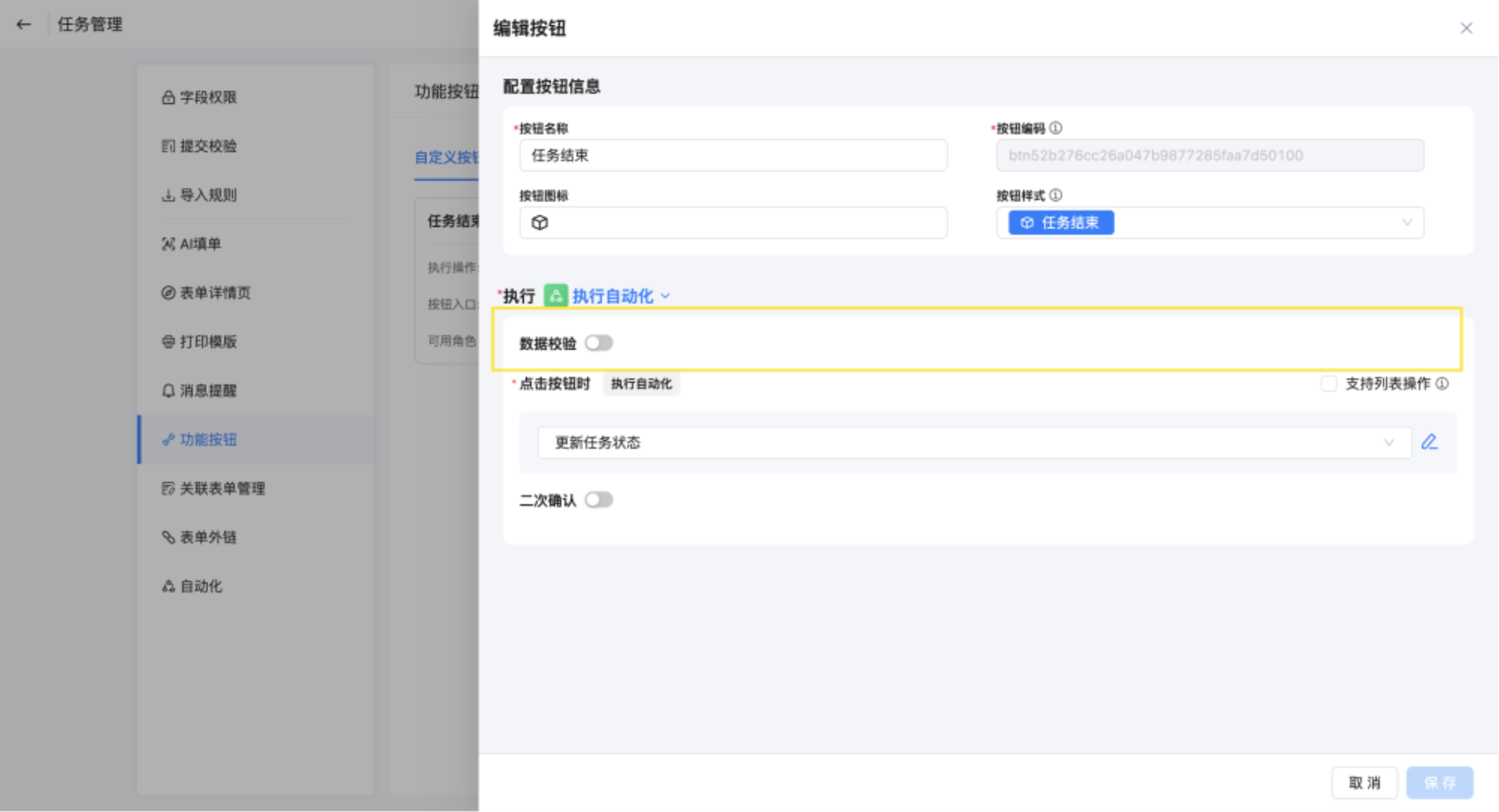The image size is (1499, 812).
Task: Click the cube icon in 按钮图标 field
Action: click(x=540, y=223)
